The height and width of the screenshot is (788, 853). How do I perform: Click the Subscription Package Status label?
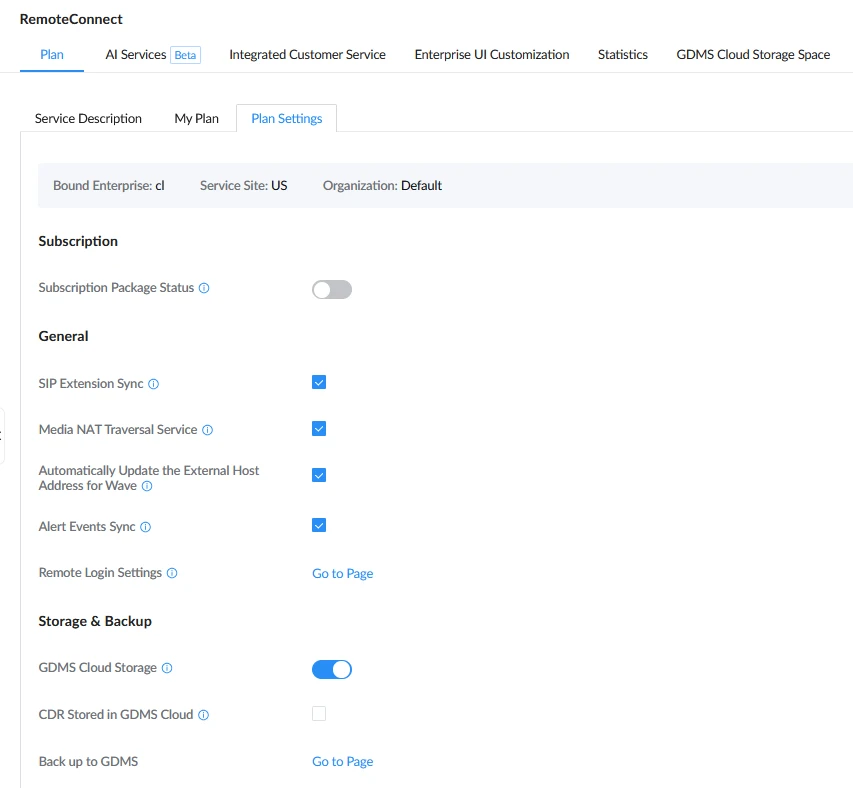116,287
